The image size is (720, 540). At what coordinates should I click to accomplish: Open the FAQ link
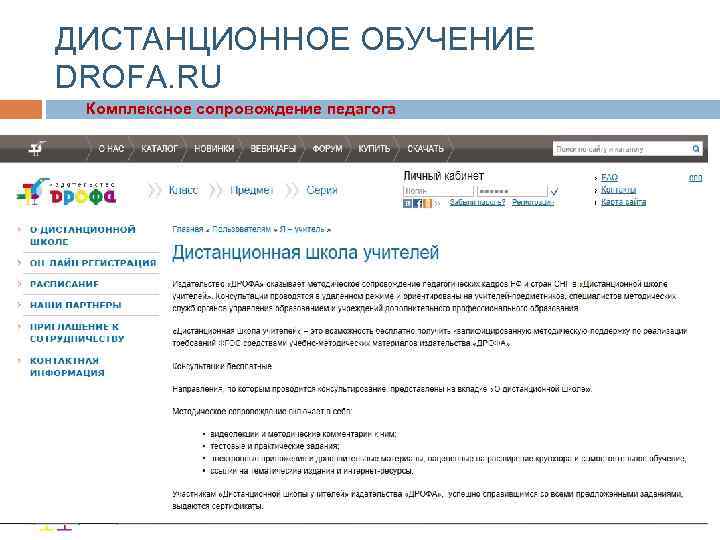click(x=609, y=178)
